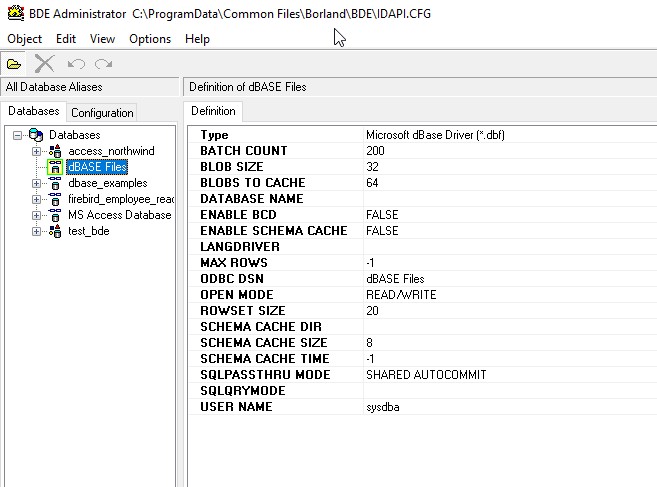Screen dimensions: 657x487
Task: Click the access_northwind database icon
Action: pos(54,151)
